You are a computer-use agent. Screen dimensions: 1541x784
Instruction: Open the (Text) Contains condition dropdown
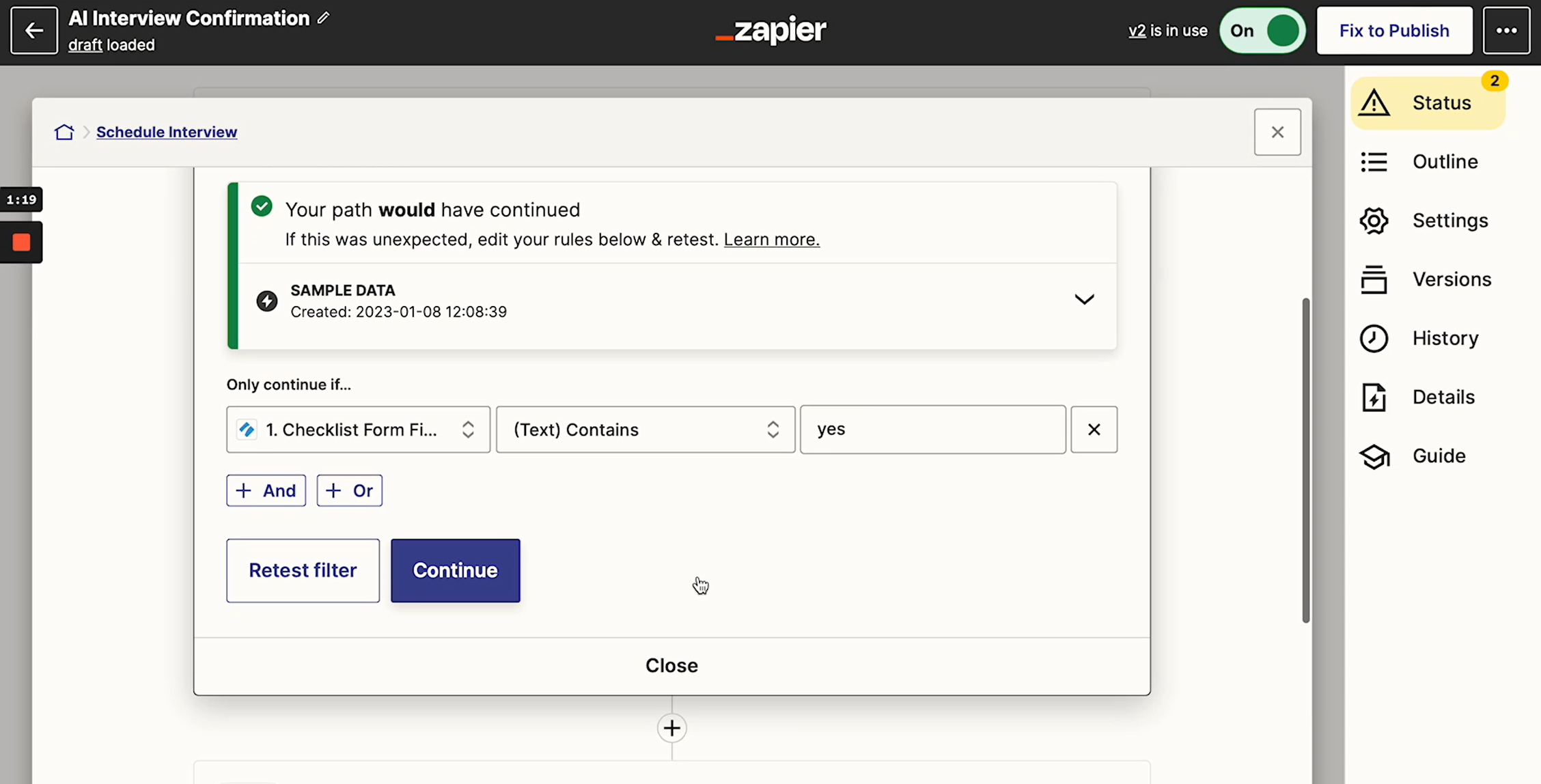tap(645, 430)
